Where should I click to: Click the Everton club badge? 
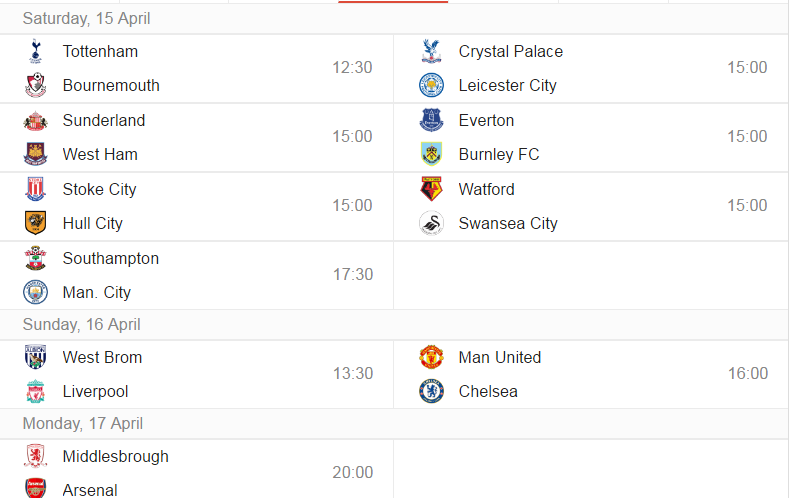click(x=431, y=120)
